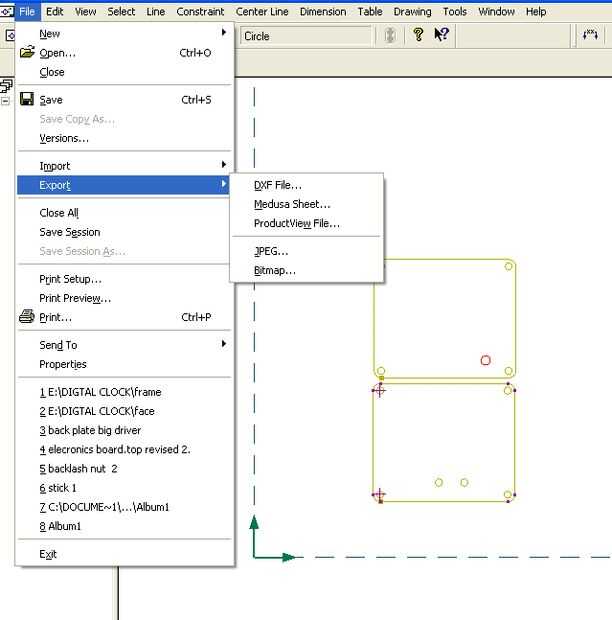Click the cascaded windows icon in left panel
612x620 pixels.
6,85
